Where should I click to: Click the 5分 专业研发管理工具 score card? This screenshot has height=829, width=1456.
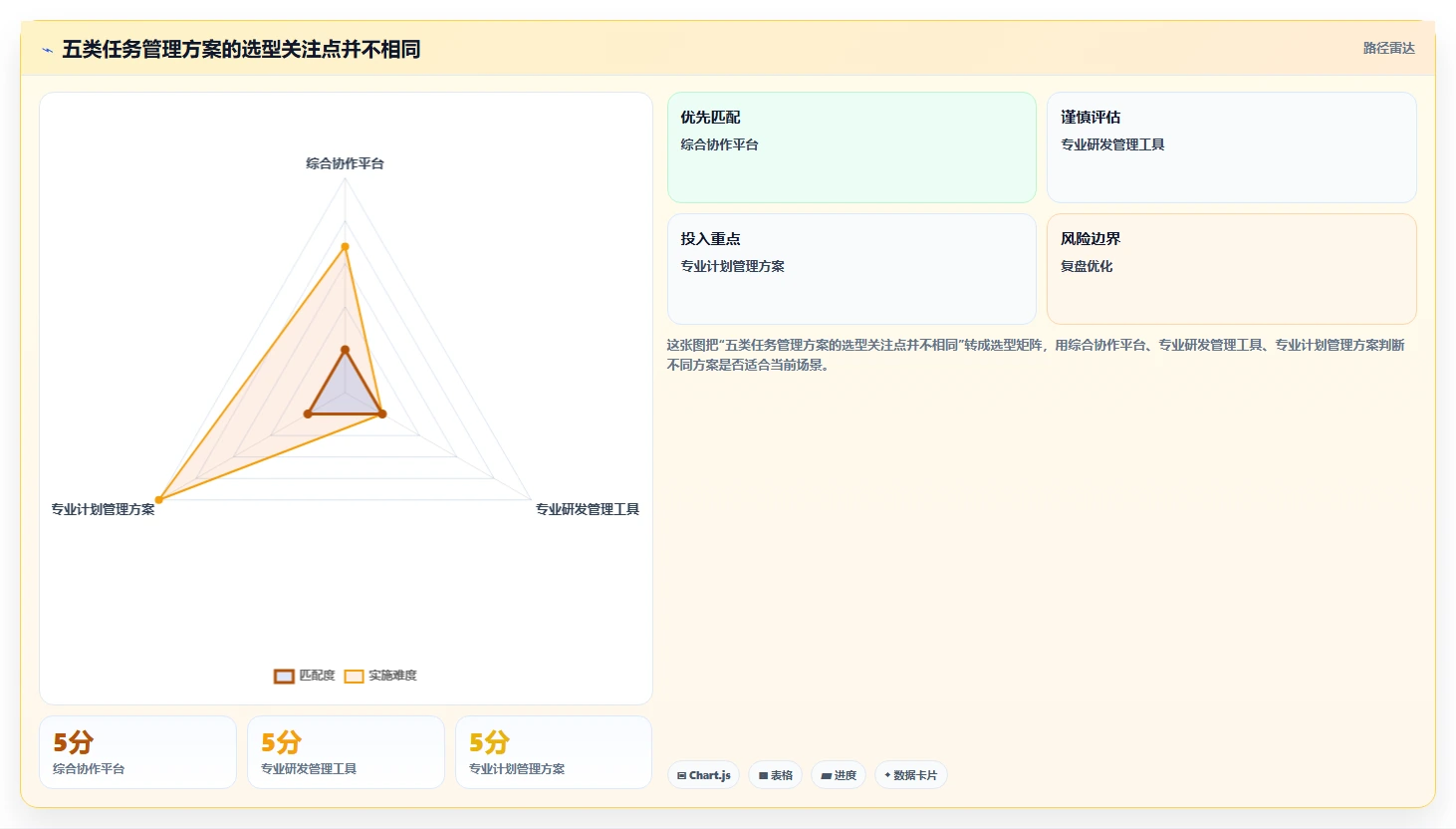346,752
